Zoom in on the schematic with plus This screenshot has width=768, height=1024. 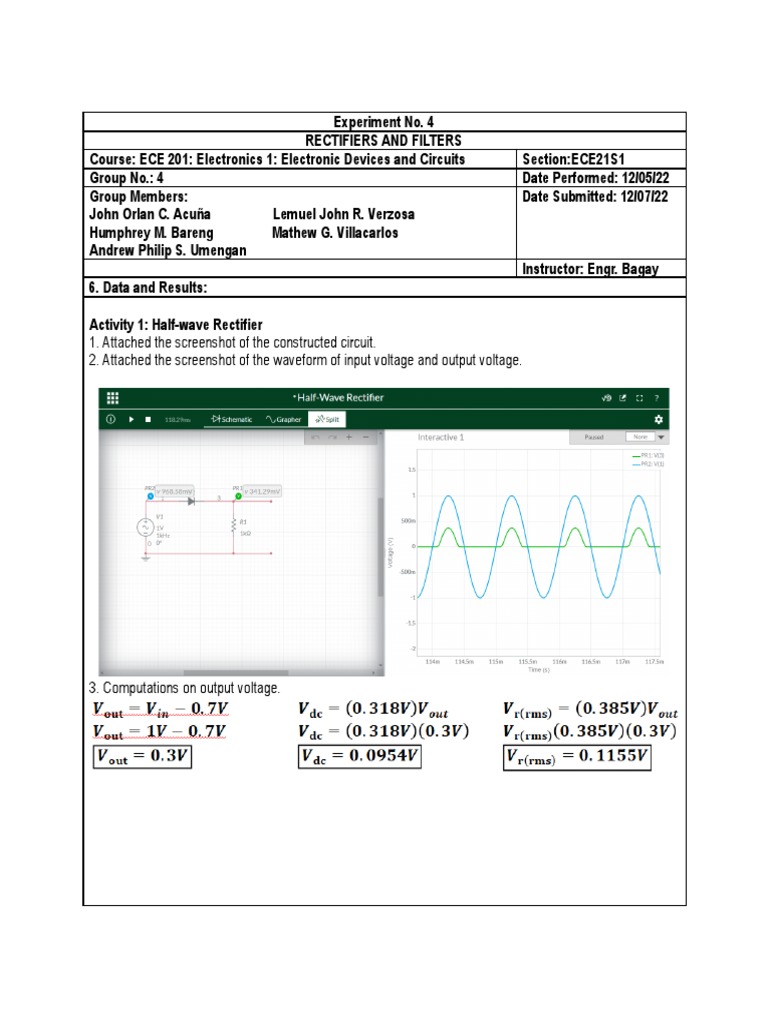click(x=349, y=437)
